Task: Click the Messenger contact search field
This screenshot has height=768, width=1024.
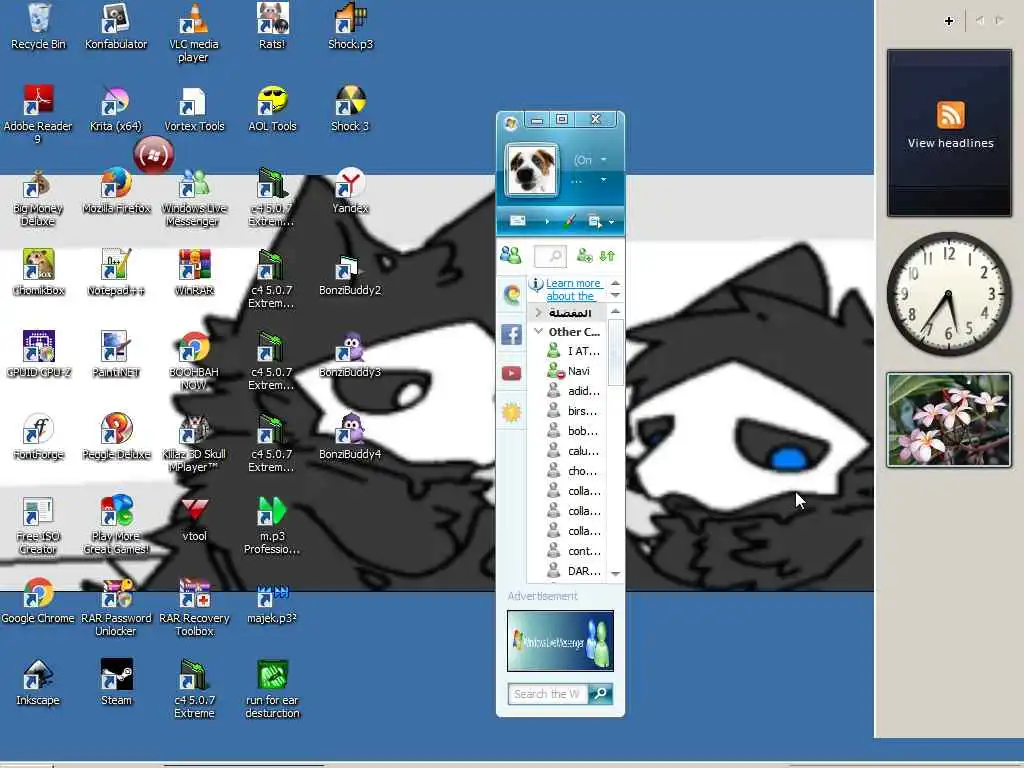Action: [551, 256]
